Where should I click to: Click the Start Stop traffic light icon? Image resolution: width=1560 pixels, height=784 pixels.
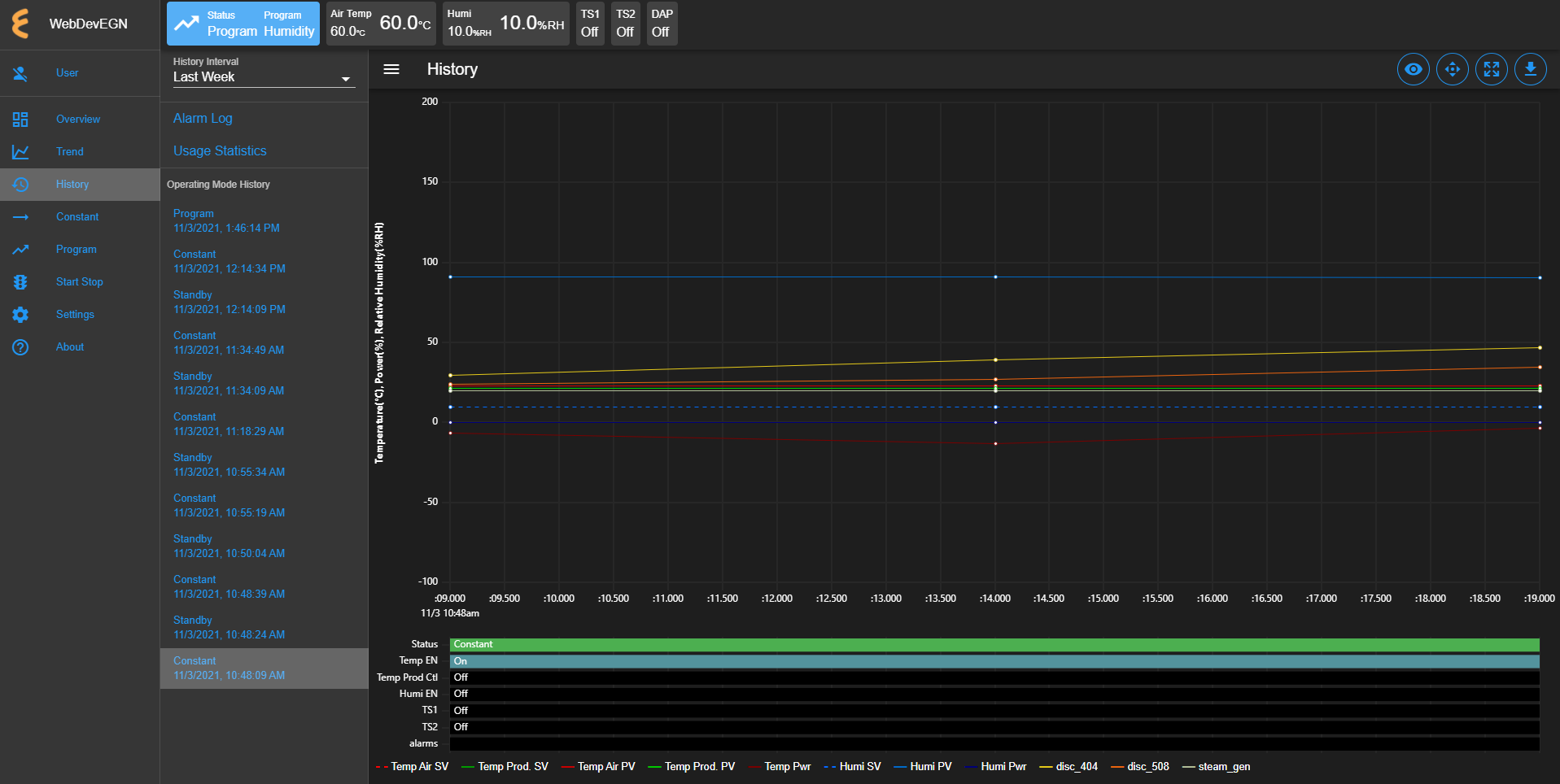(20, 282)
